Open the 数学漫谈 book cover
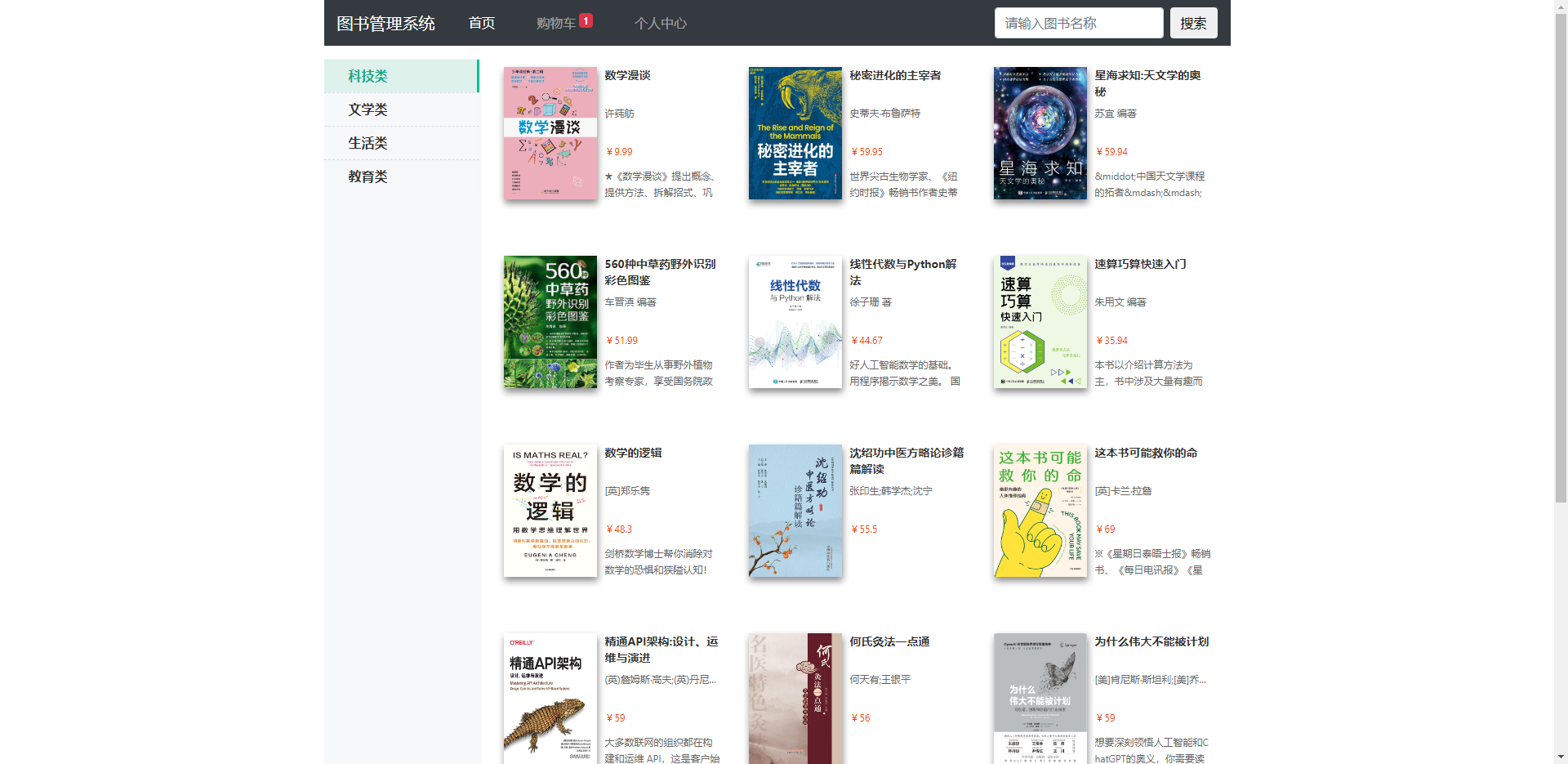 (550, 133)
